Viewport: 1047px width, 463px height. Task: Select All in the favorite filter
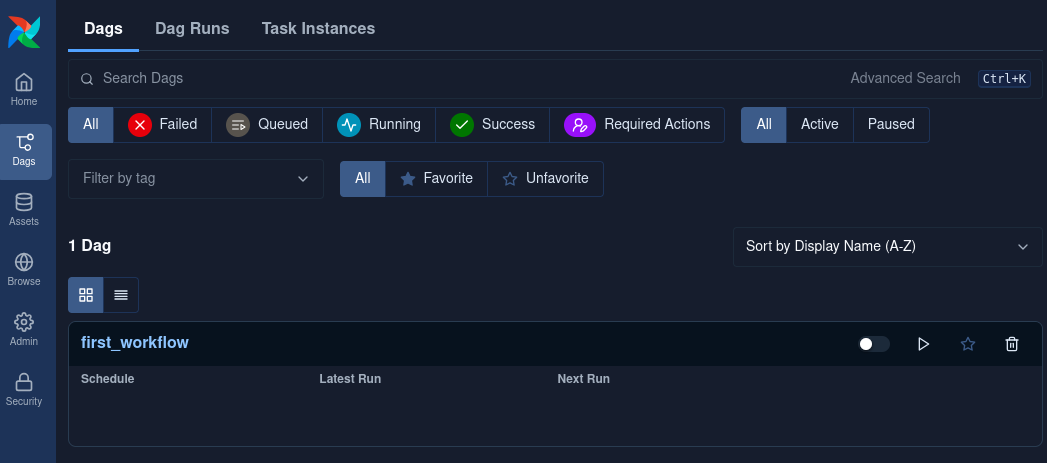[363, 178]
